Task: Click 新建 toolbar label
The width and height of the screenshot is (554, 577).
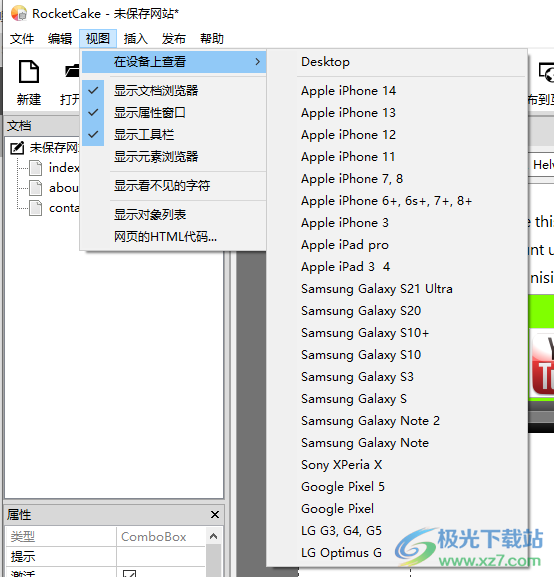Action: tap(29, 99)
